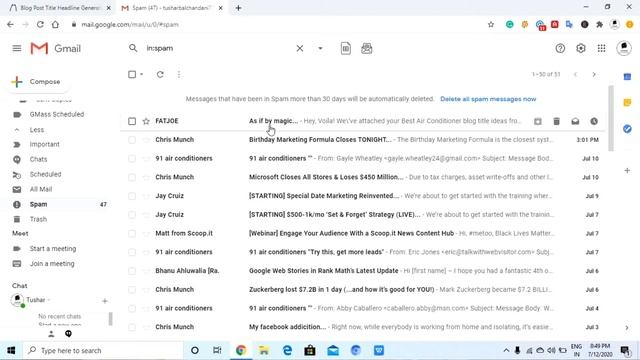Click the GMass sheets icon near search
The image size is (640, 360).
[346, 49]
